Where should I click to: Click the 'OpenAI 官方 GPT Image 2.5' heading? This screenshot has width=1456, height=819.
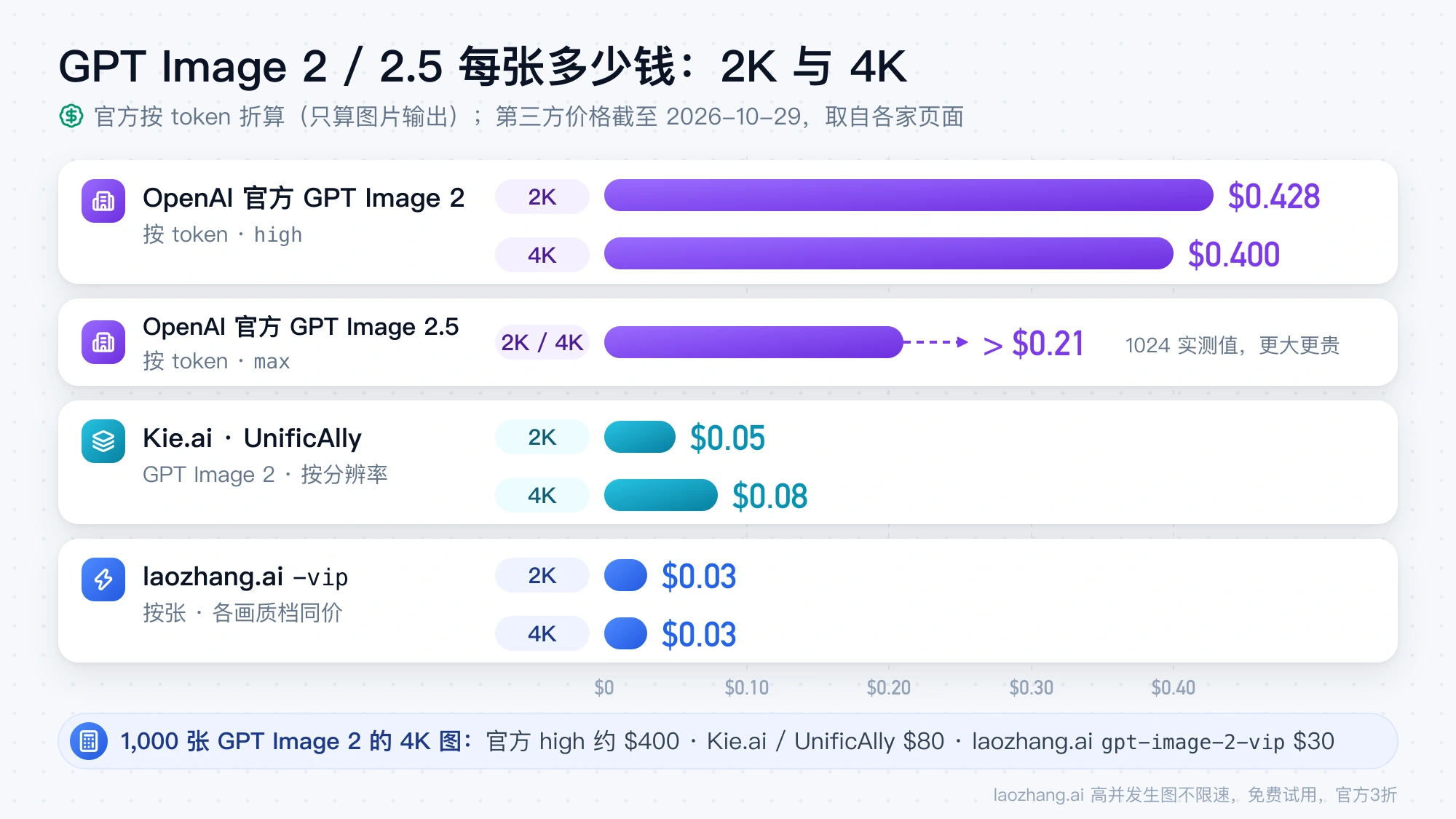click(x=301, y=327)
